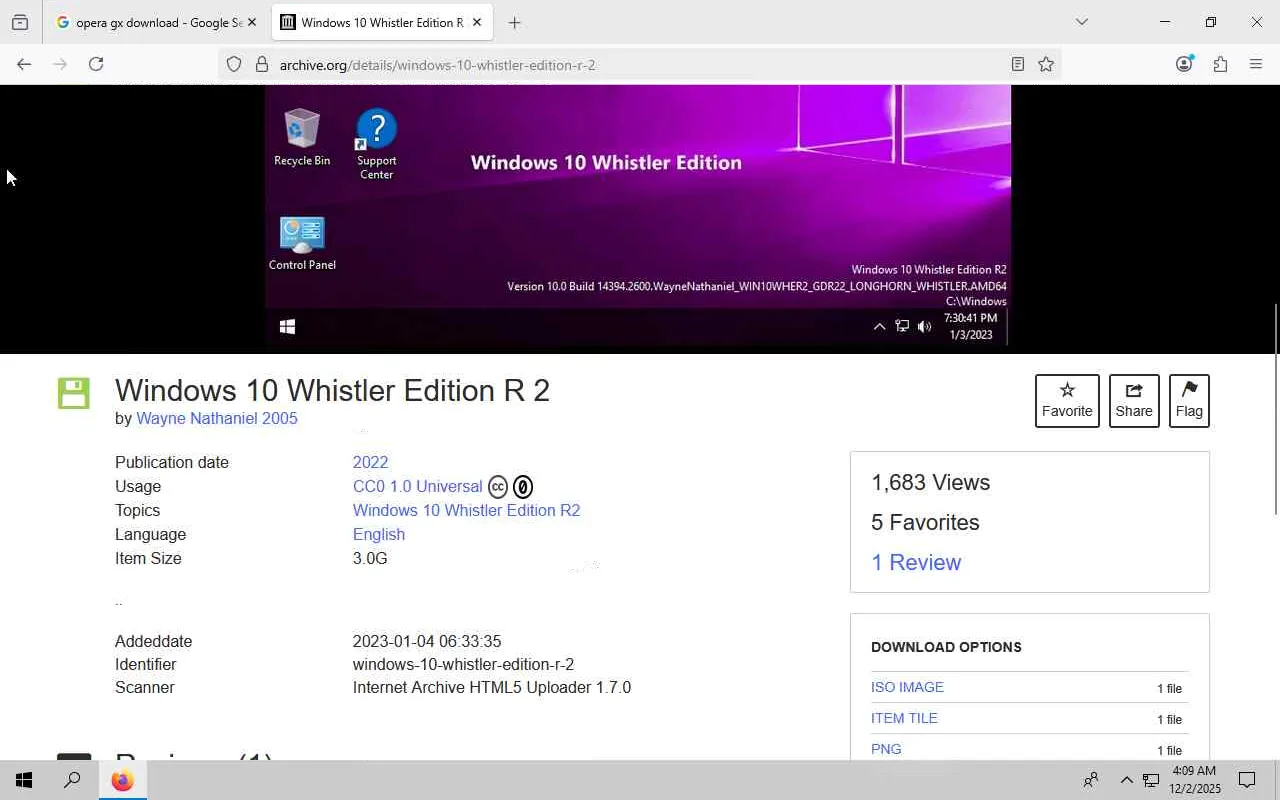Download the ISO IMAGE file
The height and width of the screenshot is (800, 1280).
point(907,687)
